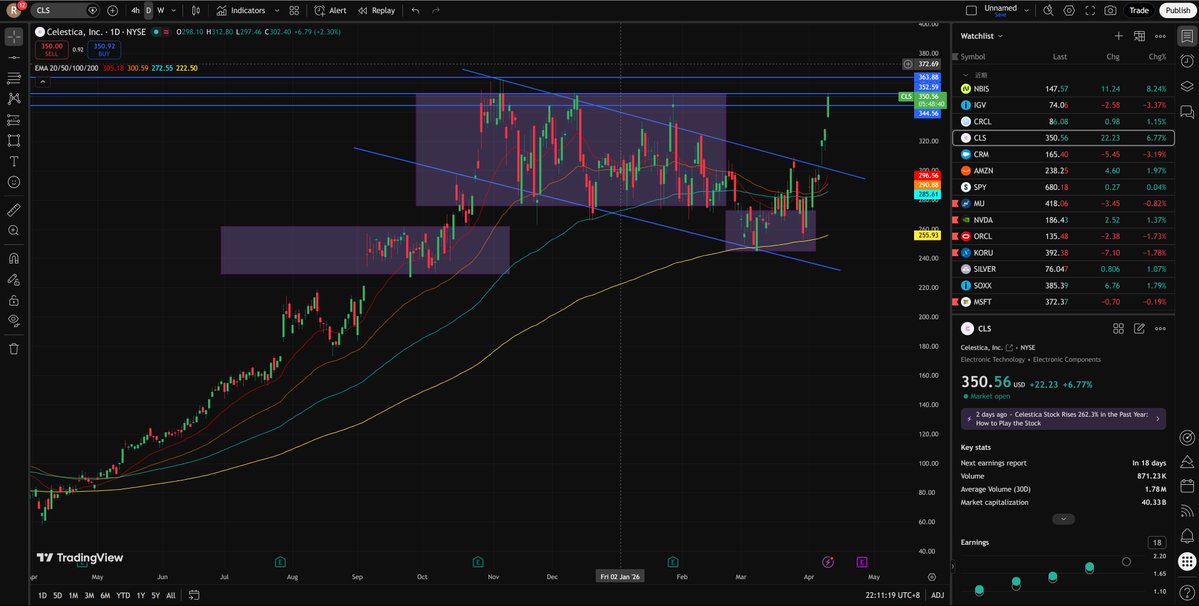Open the calendar sidebar icon
The height and width of the screenshot is (606, 1199).
[x=1187, y=486]
